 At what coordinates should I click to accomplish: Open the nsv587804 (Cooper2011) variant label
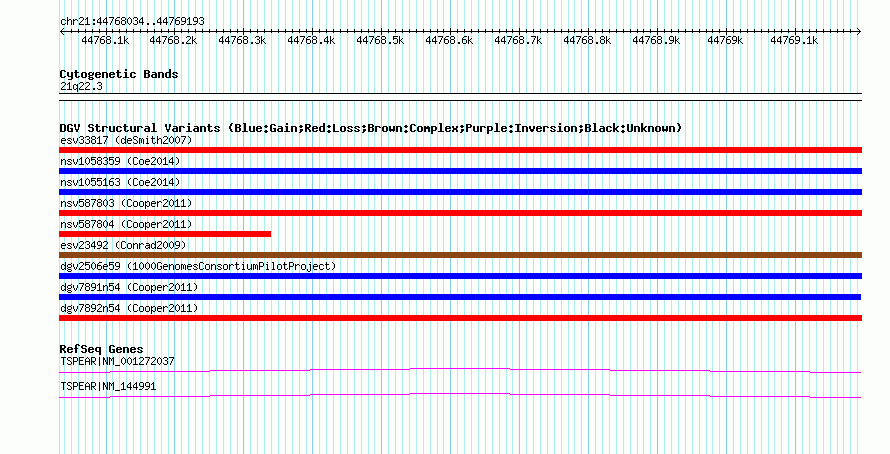click(x=126, y=224)
